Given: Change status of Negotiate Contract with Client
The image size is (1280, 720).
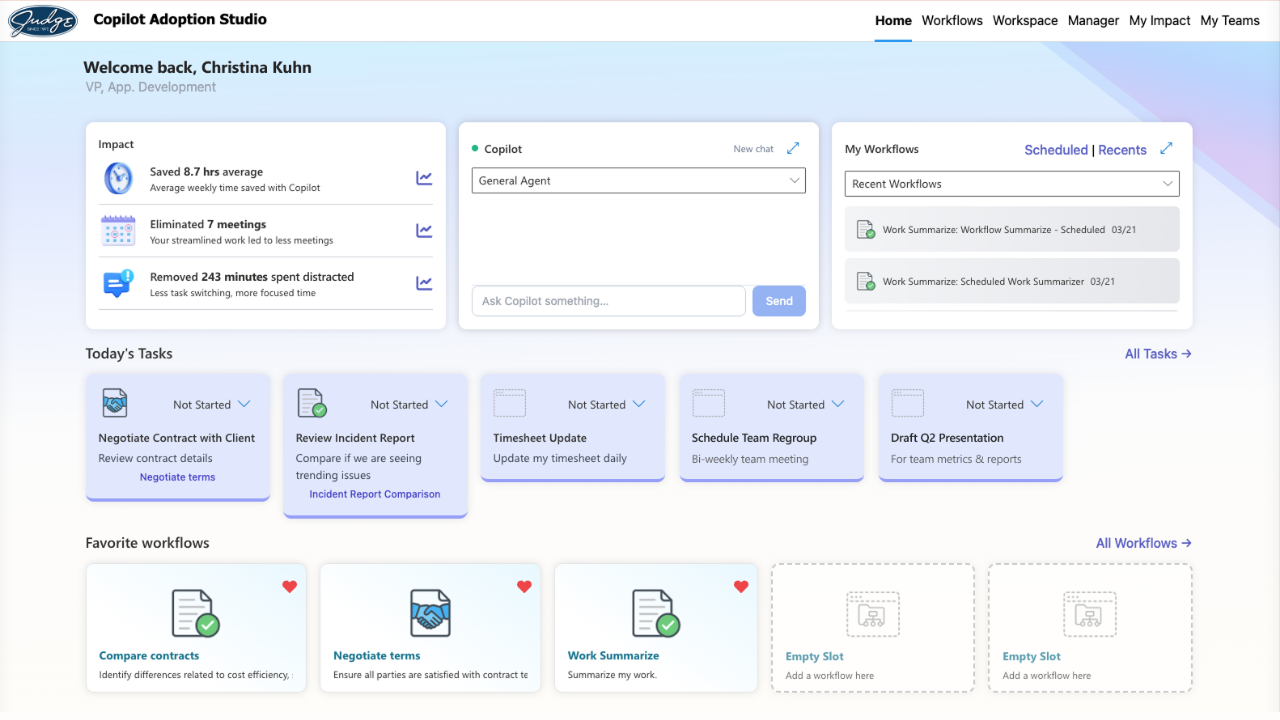Looking at the screenshot, I should (211, 405).
